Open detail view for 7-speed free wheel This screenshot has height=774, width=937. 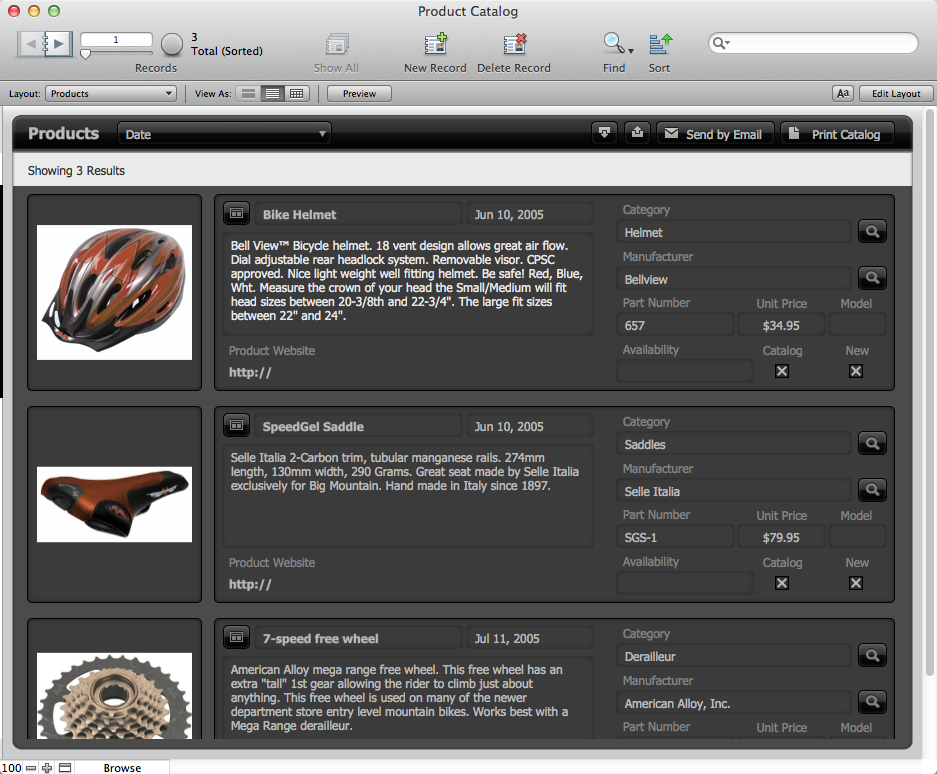coord(237,638)
